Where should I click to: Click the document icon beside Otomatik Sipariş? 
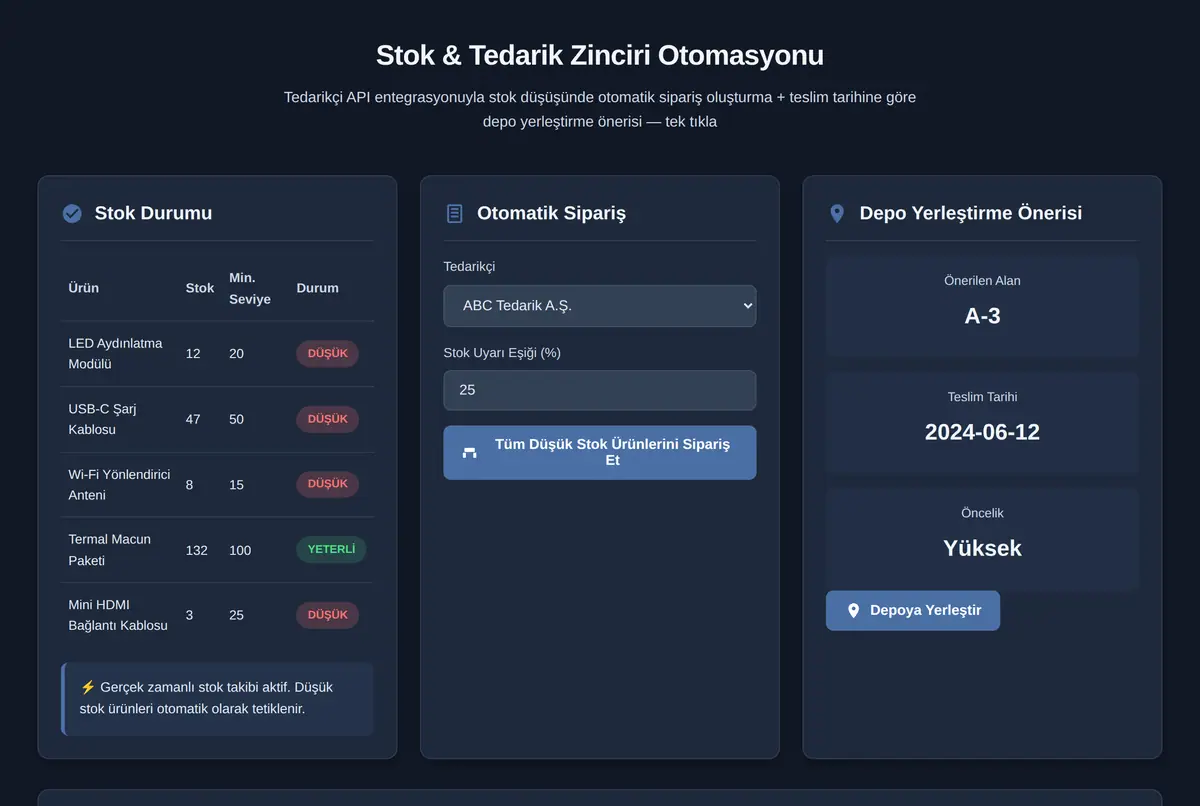tap(455, 213)
